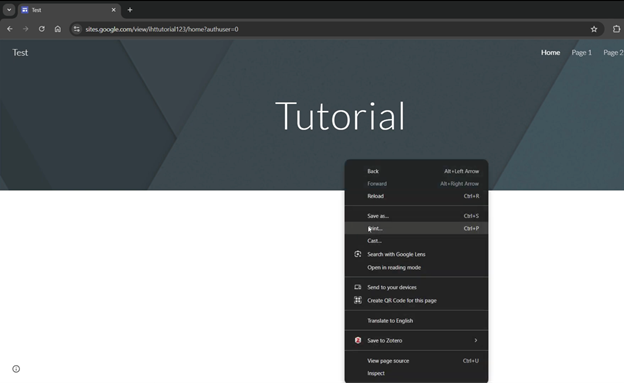The height and width of the screenshot is (383, 624).
Task: Go to the Home navigation link
Action: click(550, 53)
